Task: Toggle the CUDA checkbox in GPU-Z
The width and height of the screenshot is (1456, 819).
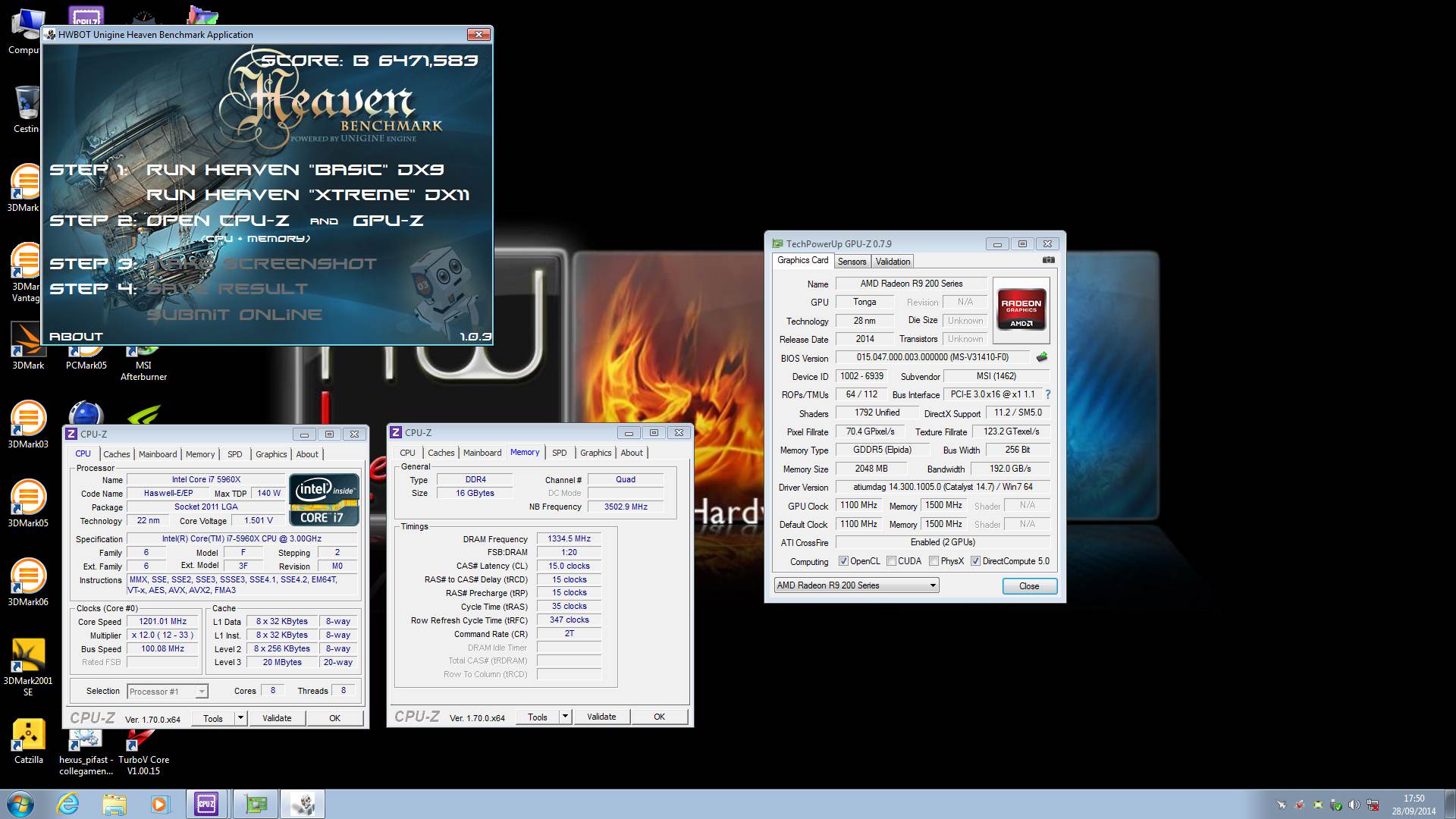Action: point(891,561)
